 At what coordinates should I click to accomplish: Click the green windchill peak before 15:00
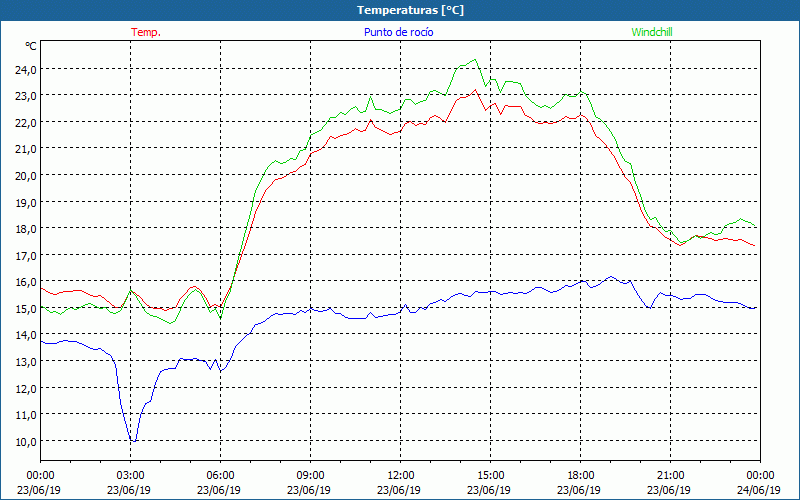click(475, 60)
